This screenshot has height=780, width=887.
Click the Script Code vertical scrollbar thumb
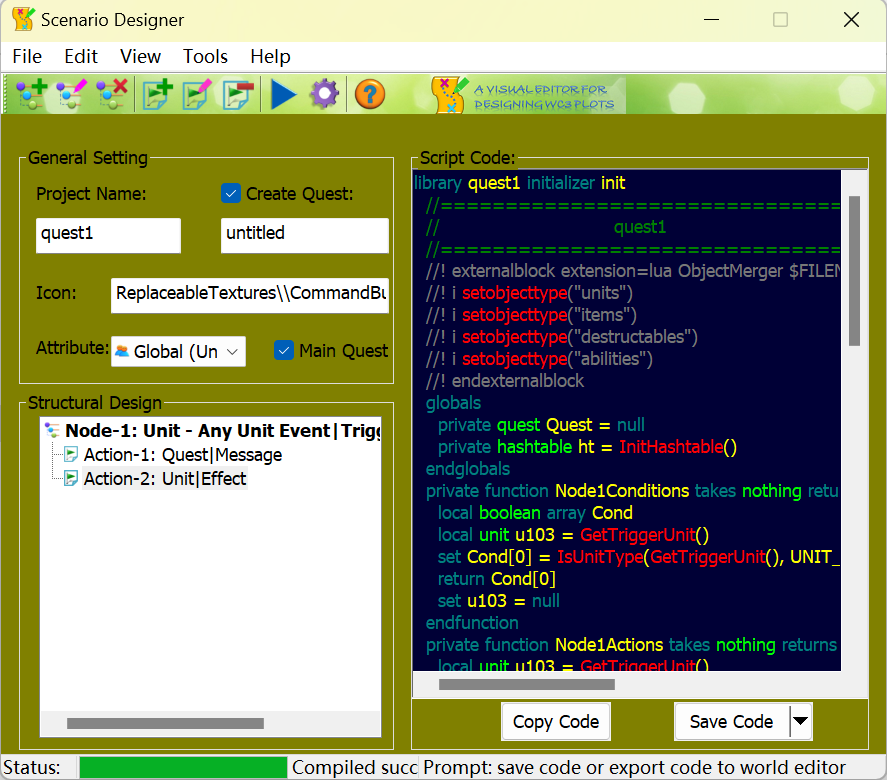coord(854,271)
